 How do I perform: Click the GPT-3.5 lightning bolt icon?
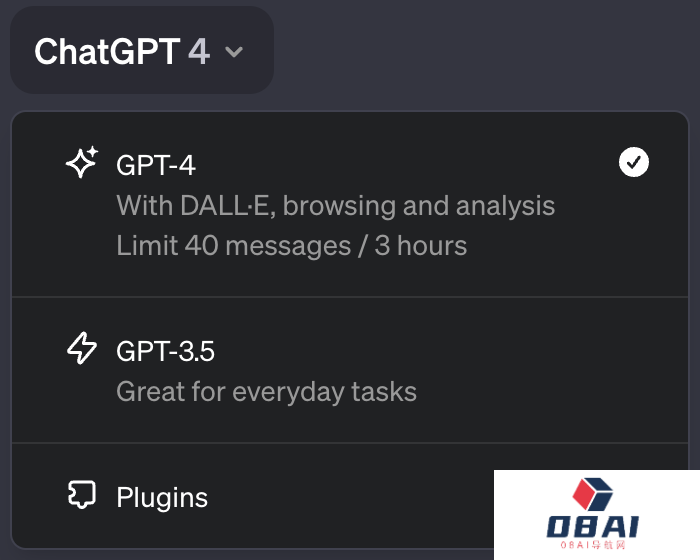pos(82,349)
